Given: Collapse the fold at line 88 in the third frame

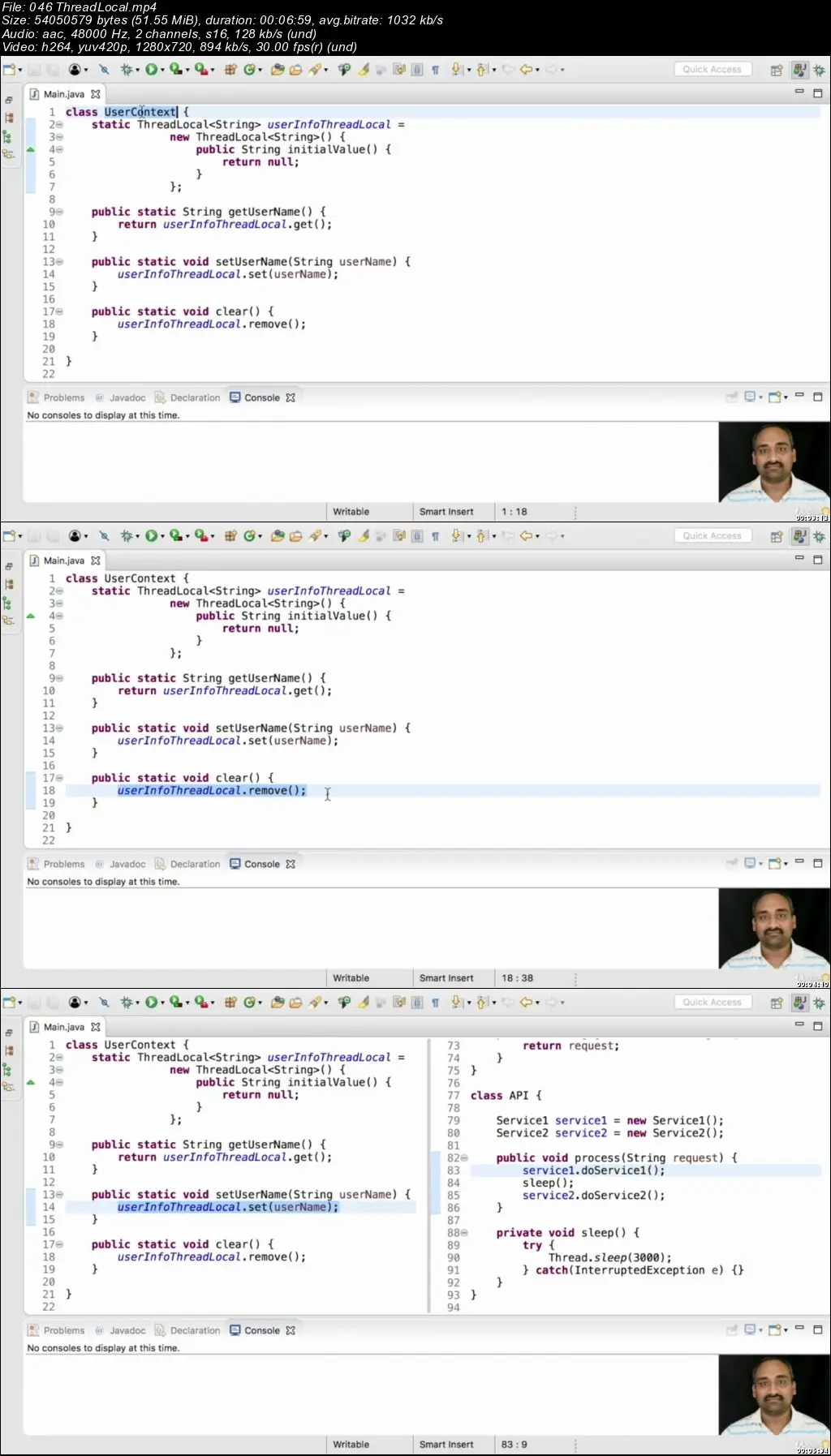Looking at the screenshot, I should point(464,1233).
